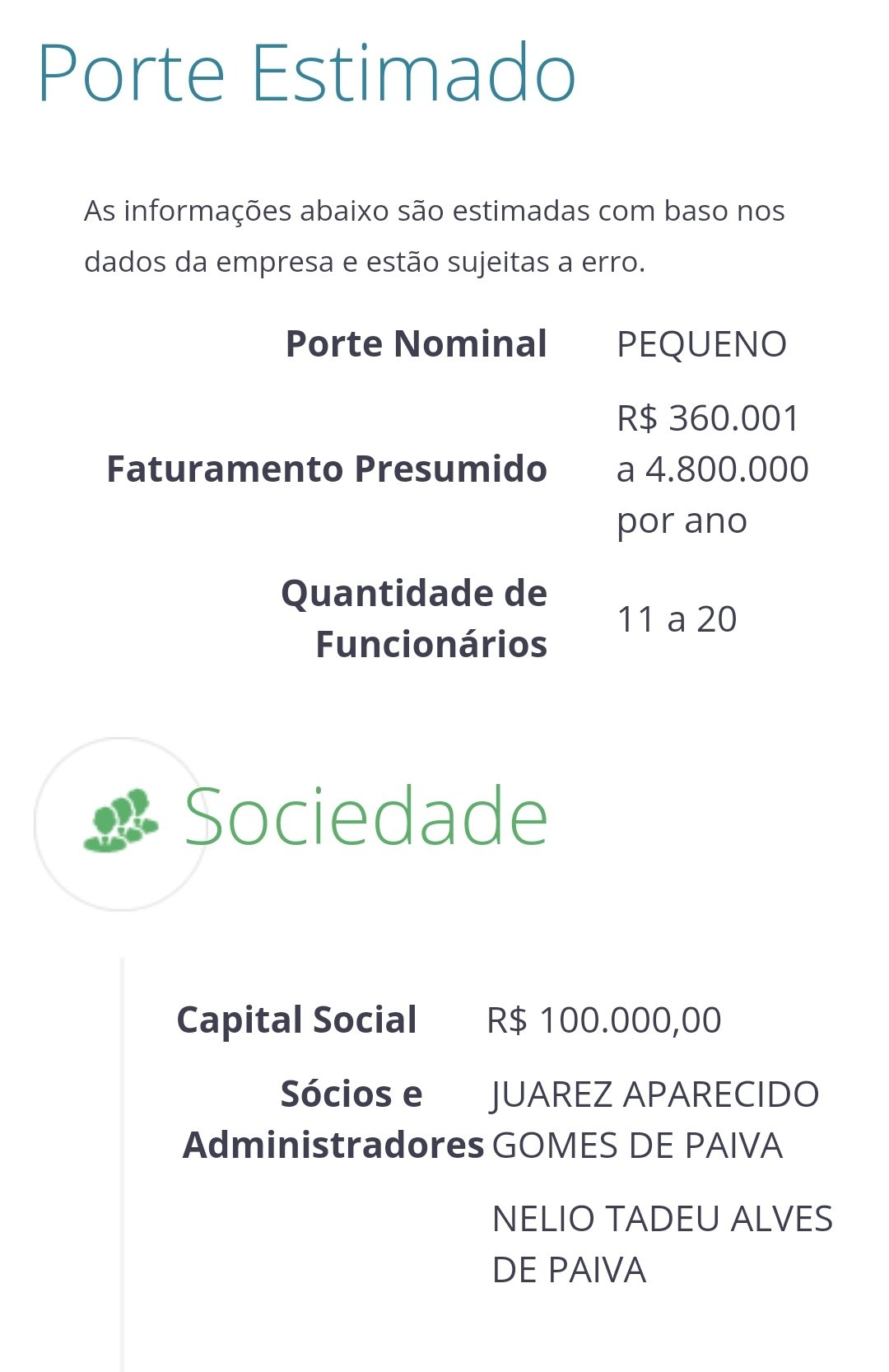The image size is (889, 1372).
Task: Open partner JUAREZ APARECIDO GOMES DE PAIVA
Action: [654, 1119]
